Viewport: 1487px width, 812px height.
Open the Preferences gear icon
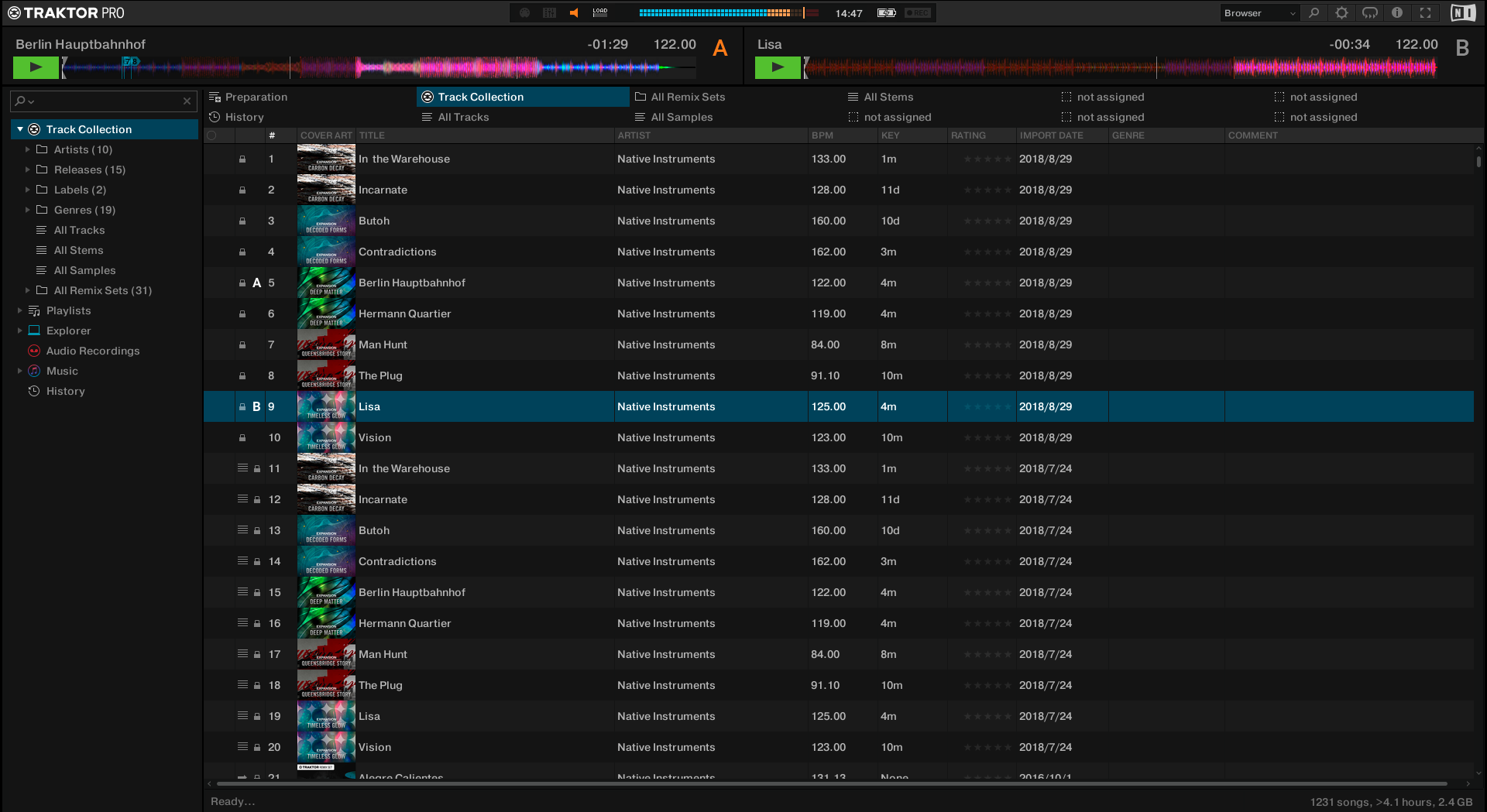click(1341, 13)
